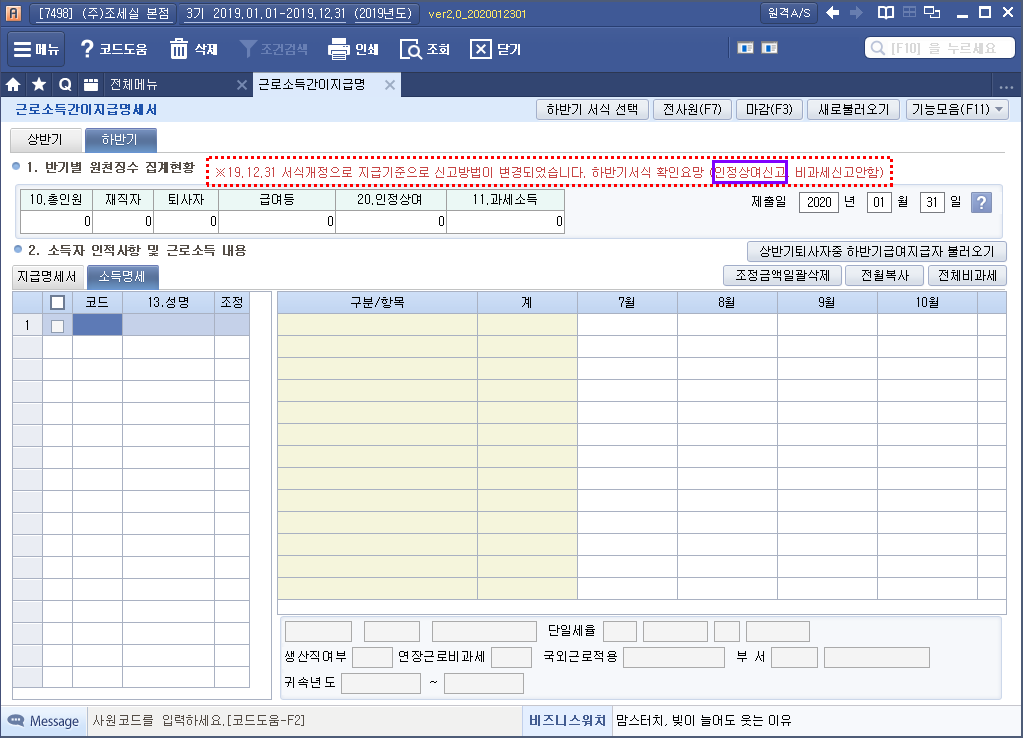Click the 코드 cell in row 1
The height and width of the screenshot is (738, 1023).
pos(97,325)
